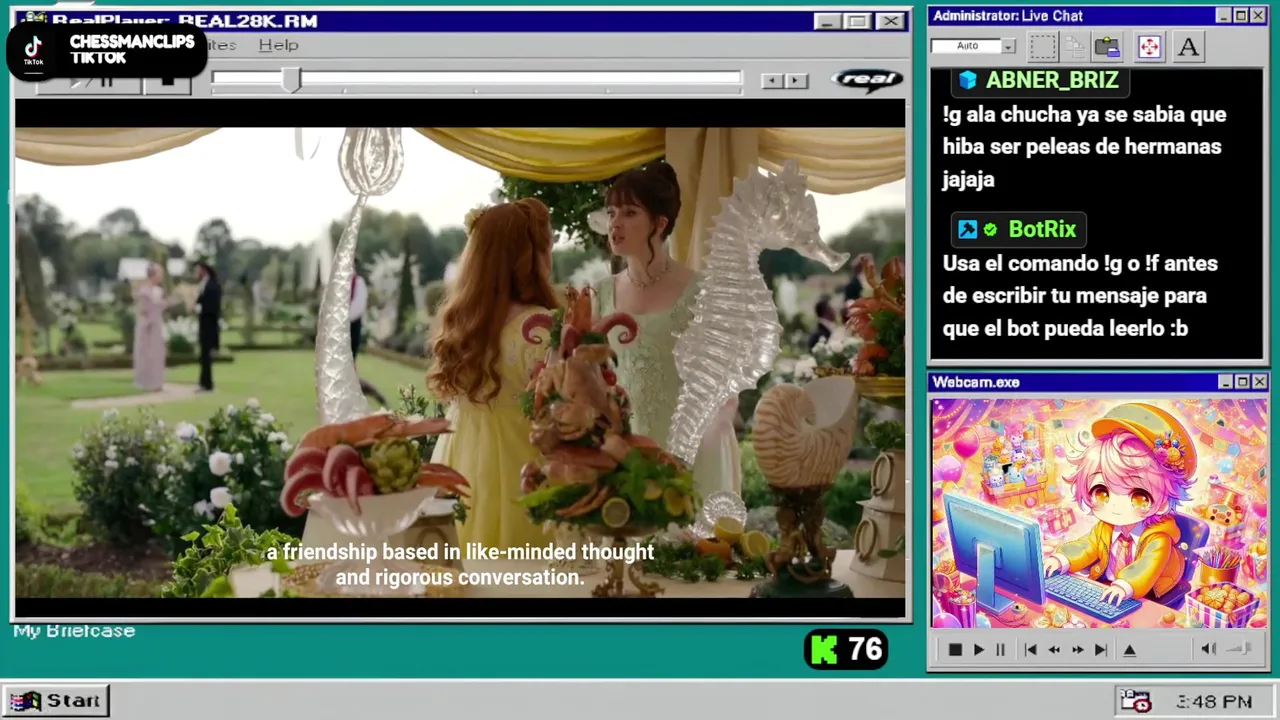The height and width of the screenshot is (720, 1280).
Task: Click the ABNER_BRIZ username
Action: pos(1052,80)
